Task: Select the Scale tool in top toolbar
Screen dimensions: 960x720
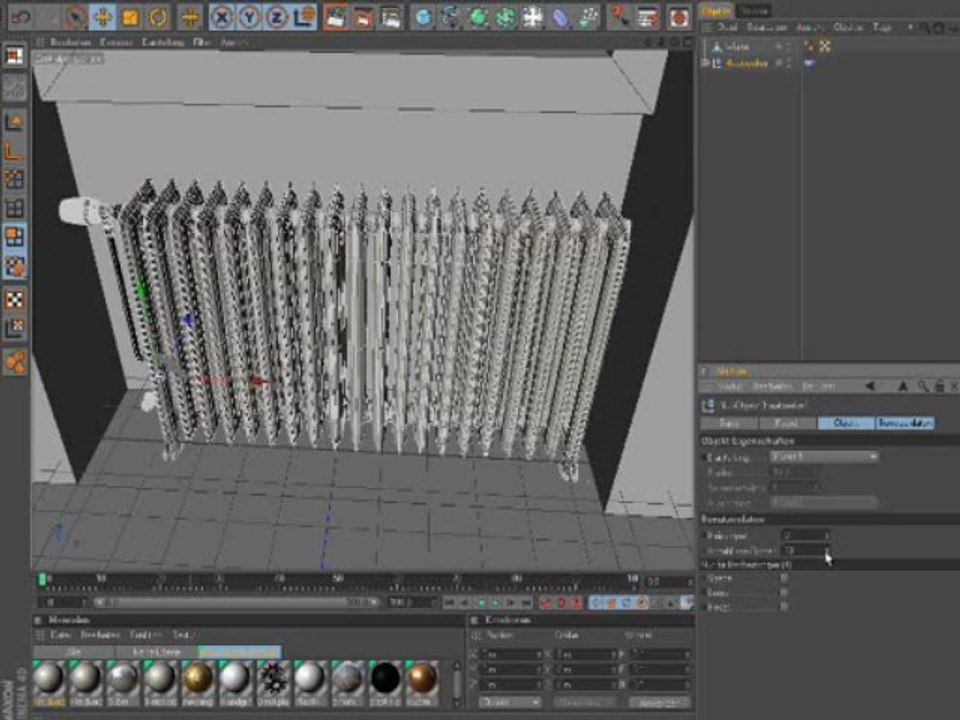Action: (130, 17)
